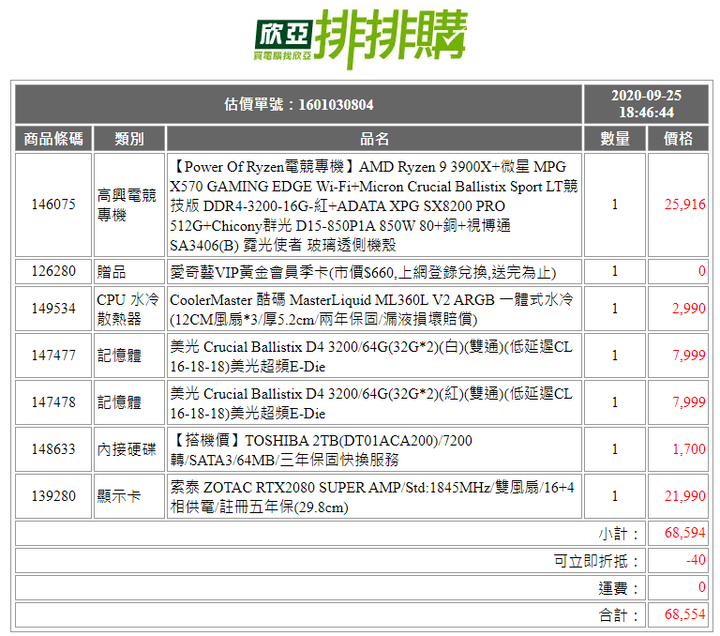The height and width of the screenshot is (636, 720).
Task: Click the 25,916 price
Action: [x=685, y=204]
